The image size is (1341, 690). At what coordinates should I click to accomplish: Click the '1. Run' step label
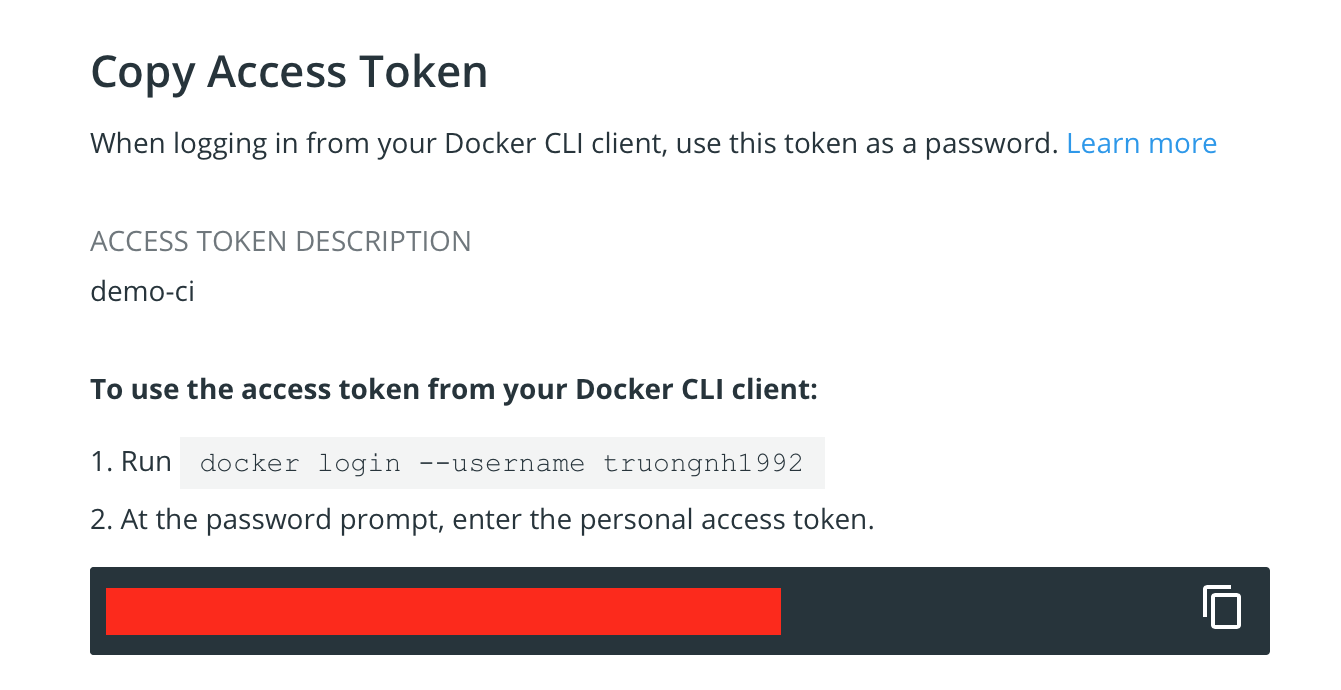click(x=131, y=462)
